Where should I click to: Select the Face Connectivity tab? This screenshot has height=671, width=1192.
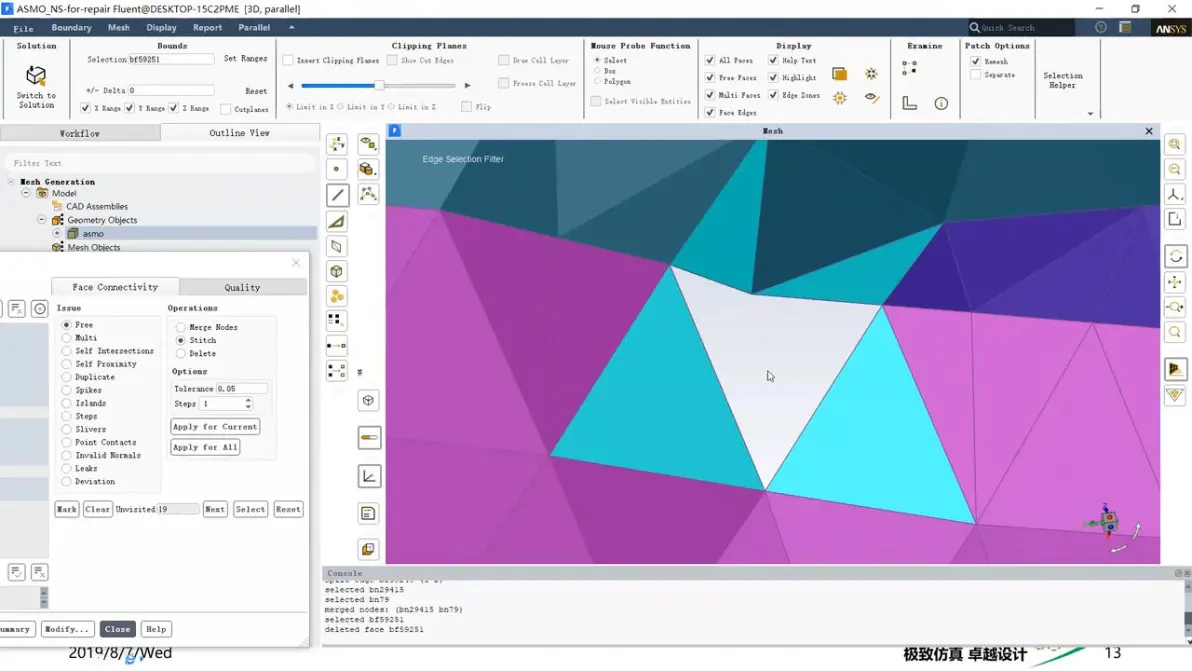(115, 286)
